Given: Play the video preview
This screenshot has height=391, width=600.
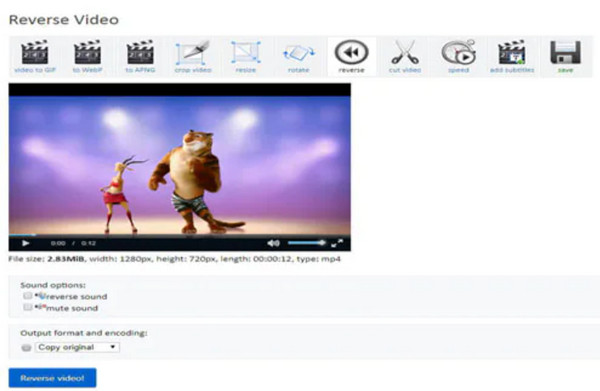Looking at the screenshot, I should 26,243.
